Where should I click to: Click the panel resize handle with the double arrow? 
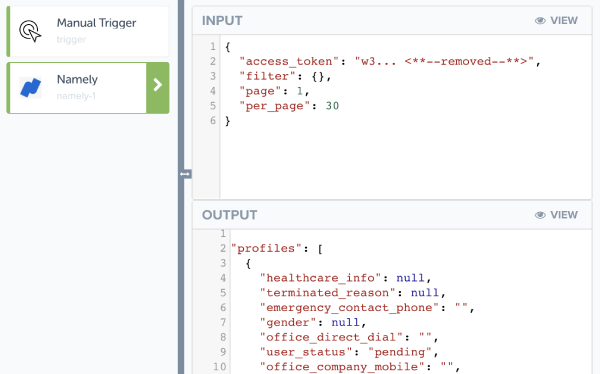(x=185, y=174)
